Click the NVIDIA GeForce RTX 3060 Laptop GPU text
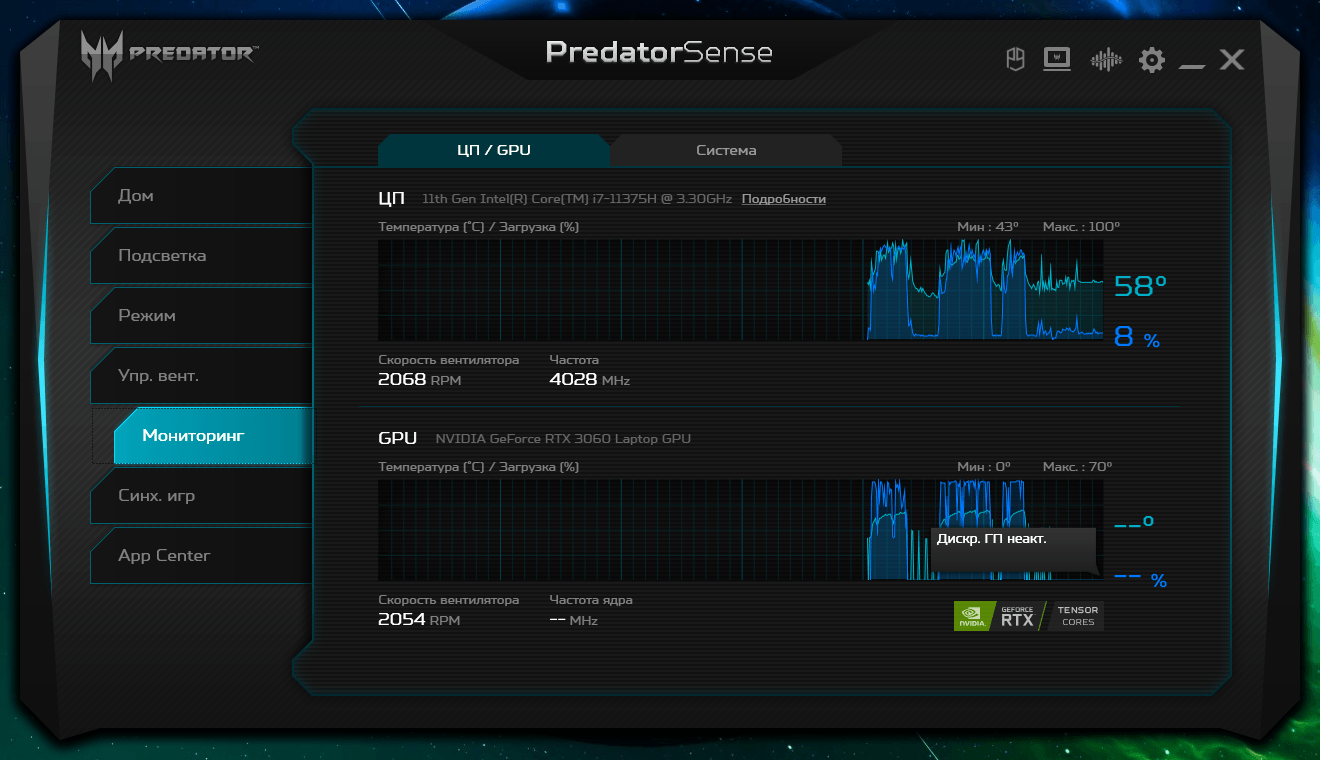This screenshot has height=760, width=1320. [x=563, y=439]
